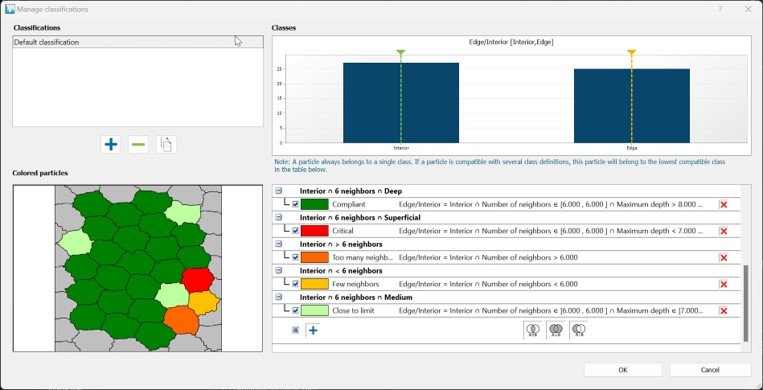Click the Manage classifications window icon
Image resolution: width=763 pixels, height=390 pixels.
click(x=10, y=9)
